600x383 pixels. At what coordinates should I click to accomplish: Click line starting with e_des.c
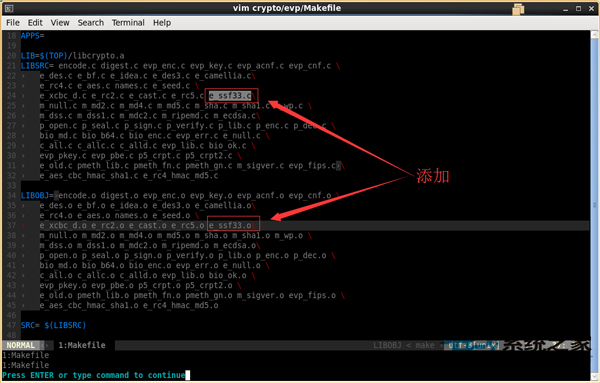(x=147, y=75)
